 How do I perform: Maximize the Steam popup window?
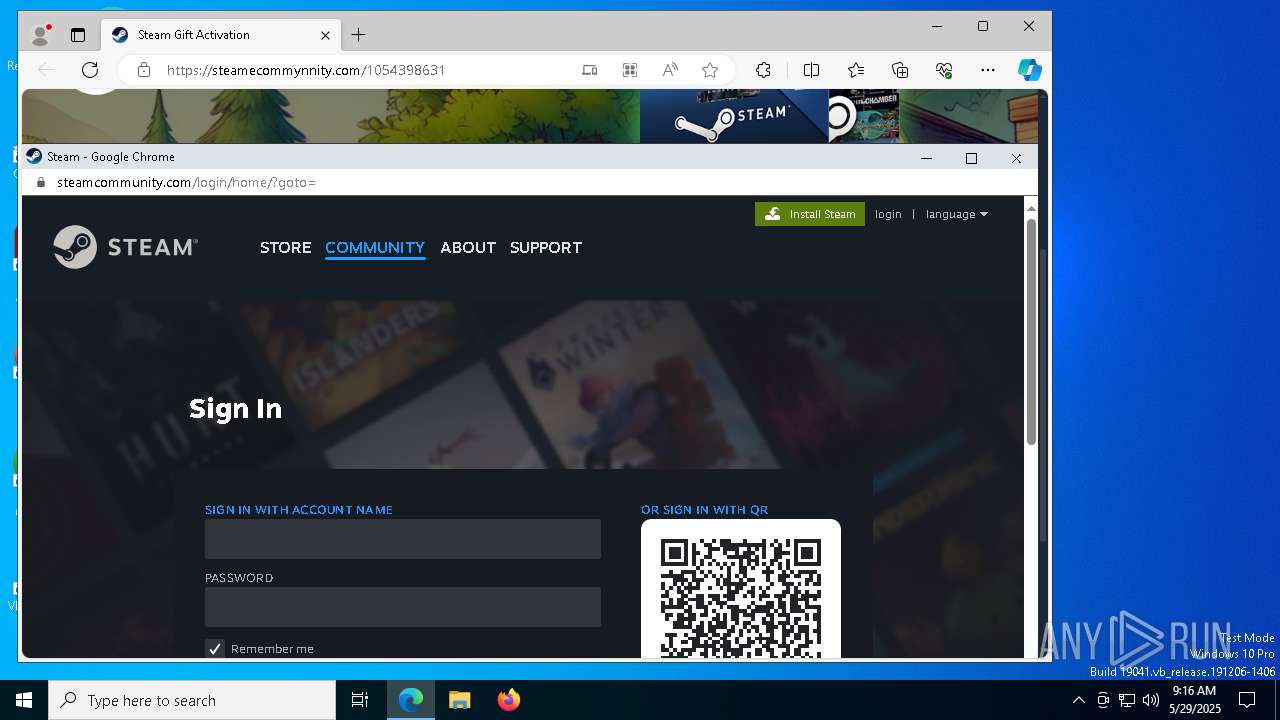click(971, 158)
